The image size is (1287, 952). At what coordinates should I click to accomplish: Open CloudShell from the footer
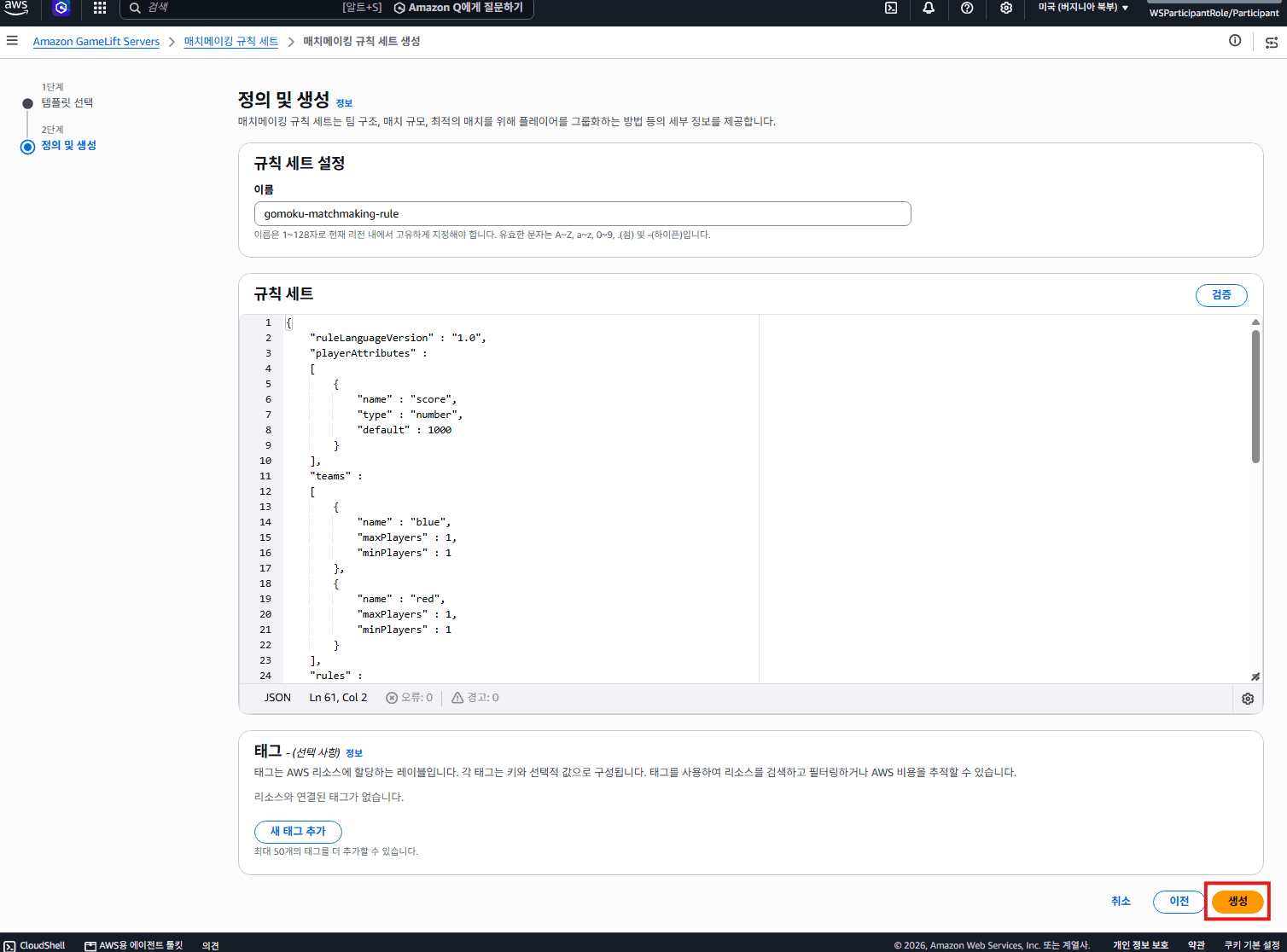(34, 945)
